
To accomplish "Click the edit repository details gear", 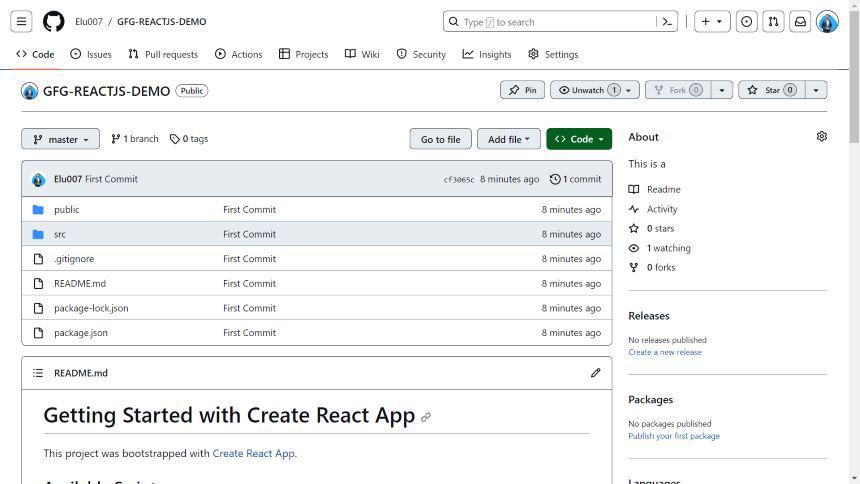I will pyautogui.click(x=822, y=136).
